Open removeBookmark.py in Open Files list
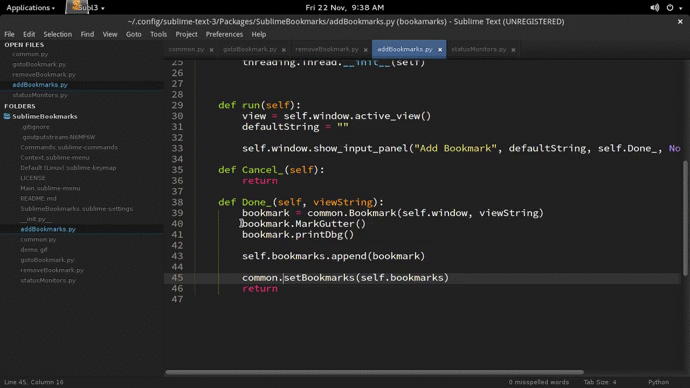 [x=44, y=74]
